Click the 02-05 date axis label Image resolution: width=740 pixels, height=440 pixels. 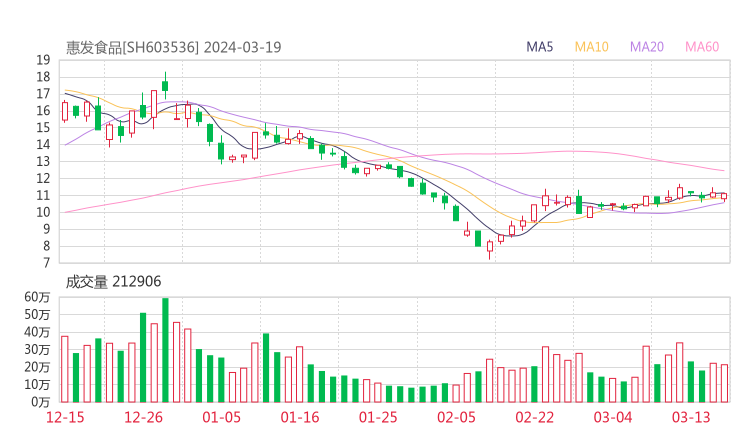456,417
